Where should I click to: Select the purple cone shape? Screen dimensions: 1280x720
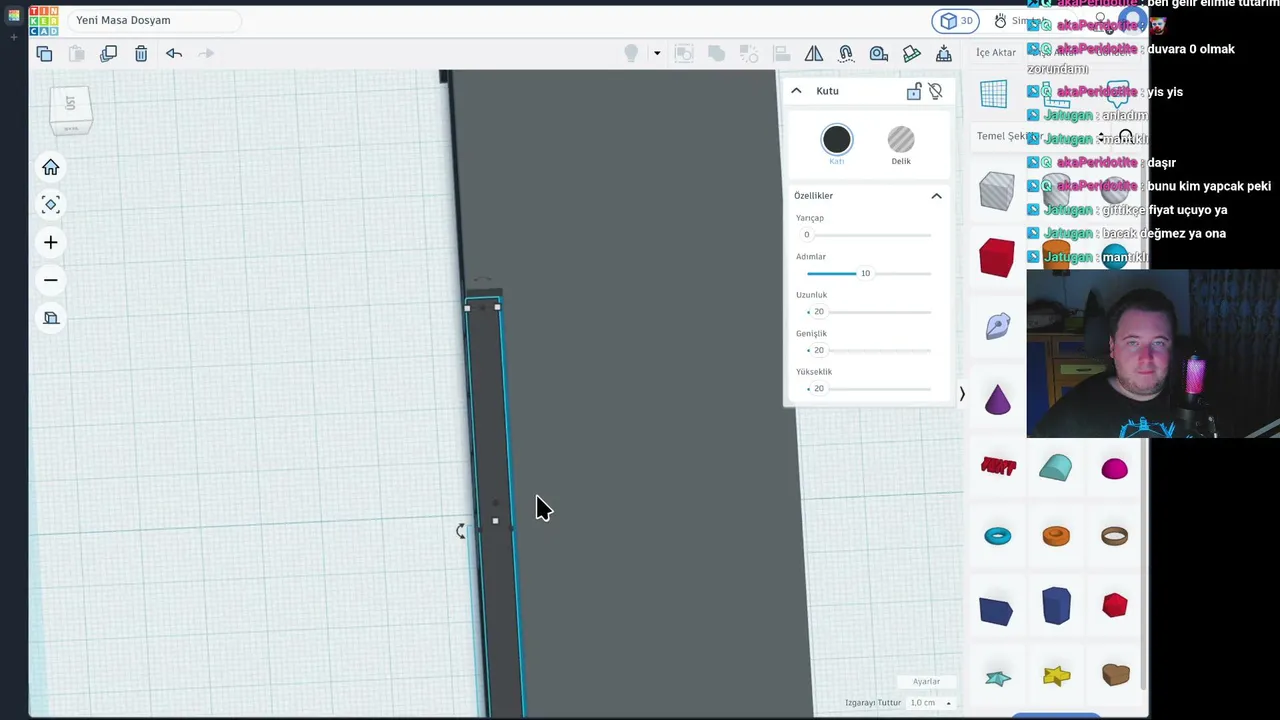[x=998, y=400]
